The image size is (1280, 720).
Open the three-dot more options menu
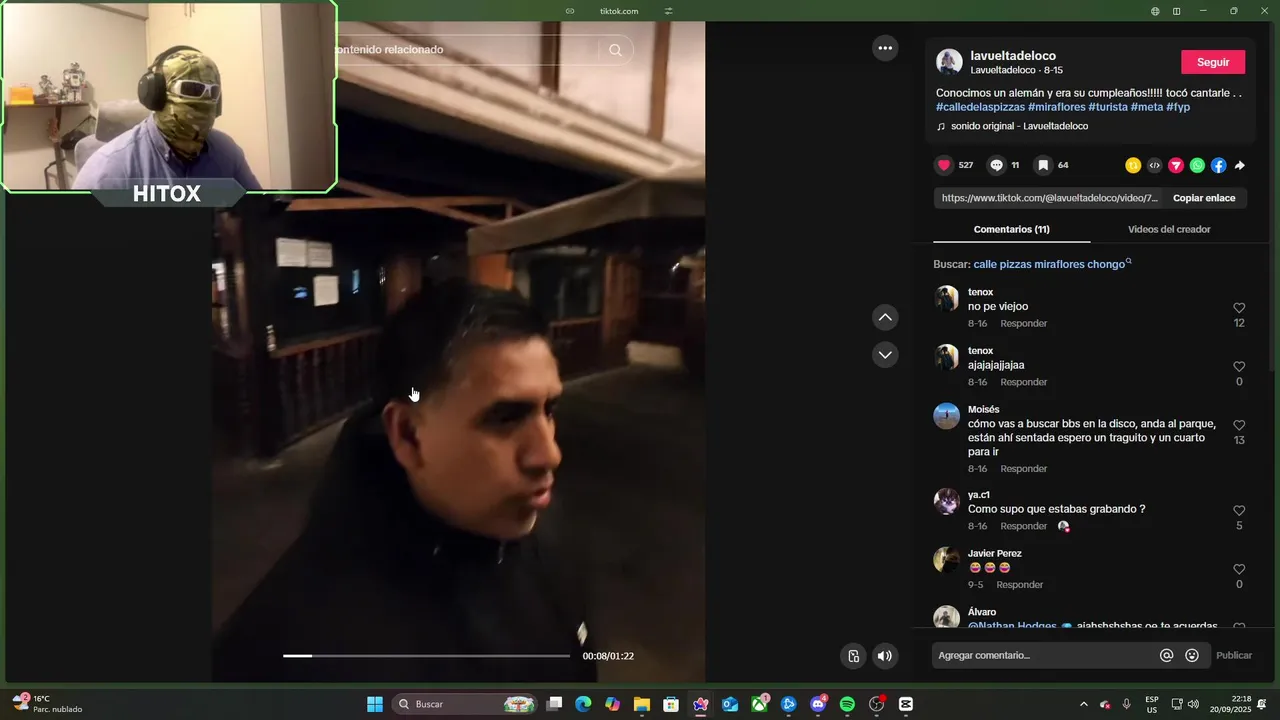click(885, 48)
